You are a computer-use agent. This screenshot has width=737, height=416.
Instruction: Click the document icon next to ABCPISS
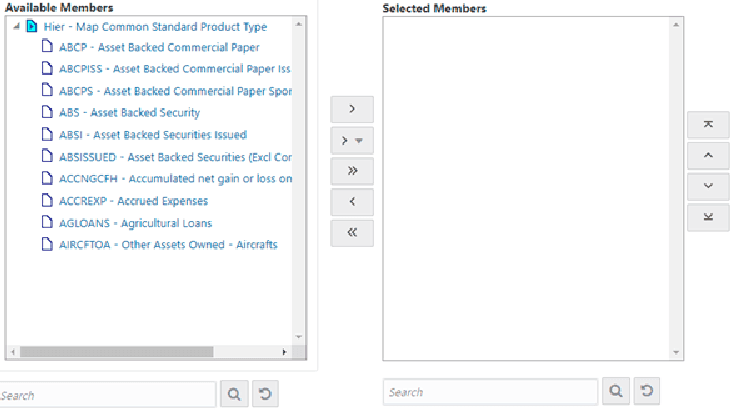(47, 68)
